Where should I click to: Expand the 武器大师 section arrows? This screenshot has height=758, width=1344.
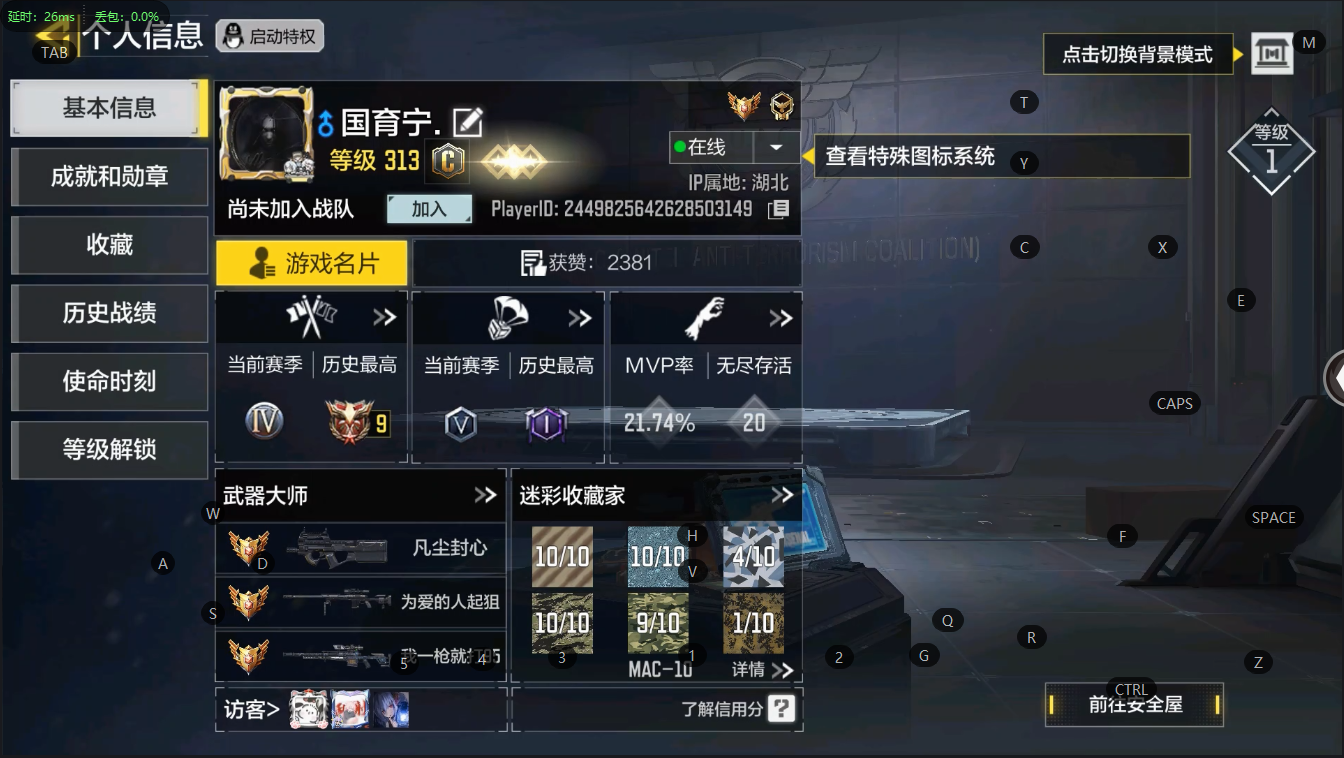click(485, 495)
